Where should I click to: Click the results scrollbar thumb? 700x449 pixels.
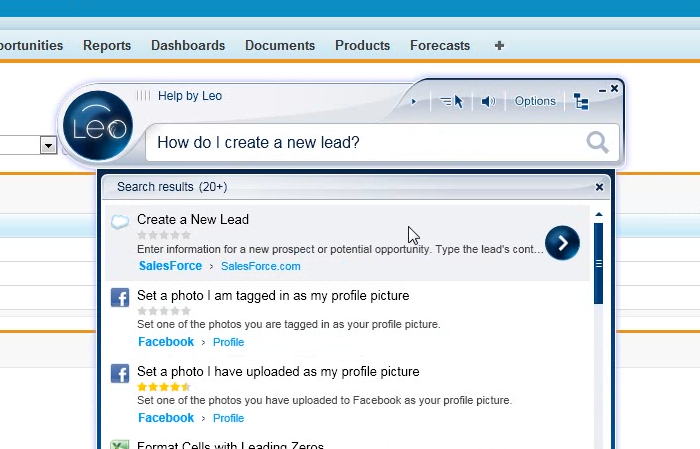tap(598, 262)
